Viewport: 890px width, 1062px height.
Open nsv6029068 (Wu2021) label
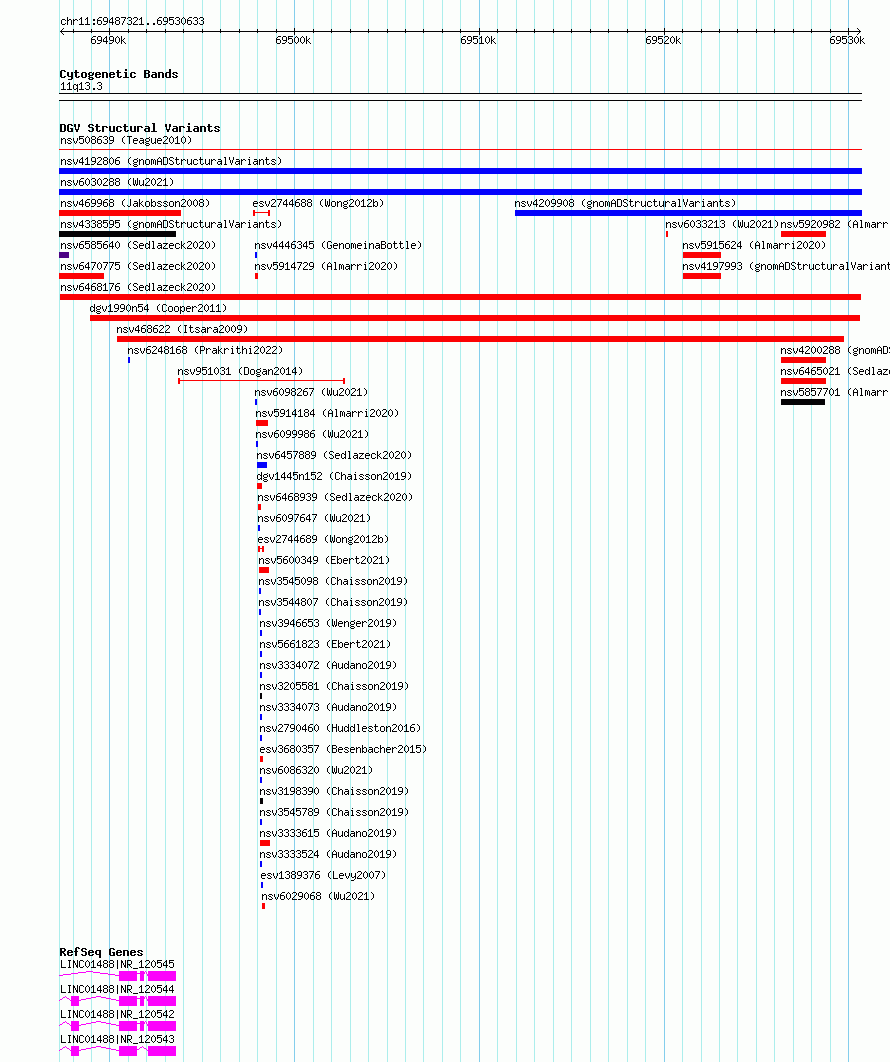(x=318, y=896)
